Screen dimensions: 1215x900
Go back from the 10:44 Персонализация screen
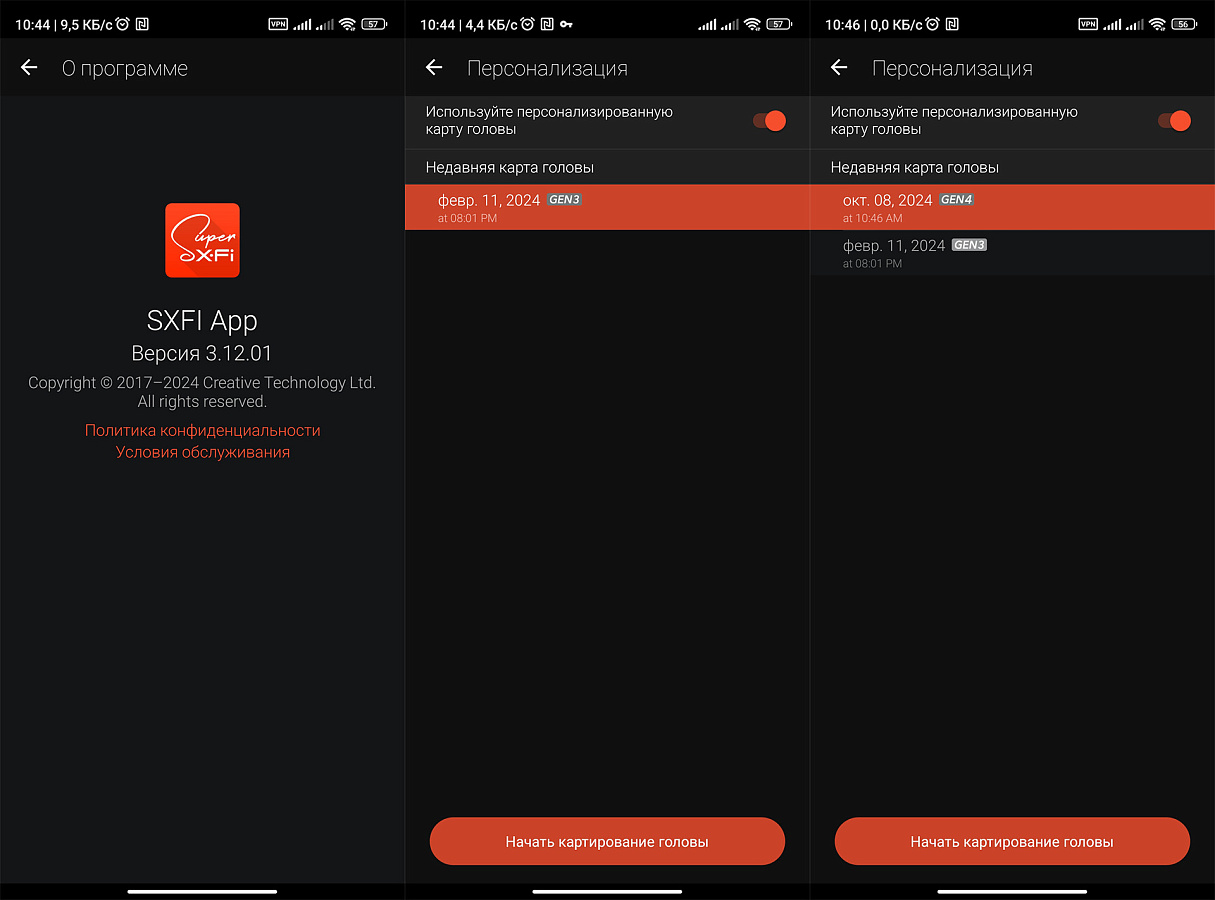[x=434, y=68]
